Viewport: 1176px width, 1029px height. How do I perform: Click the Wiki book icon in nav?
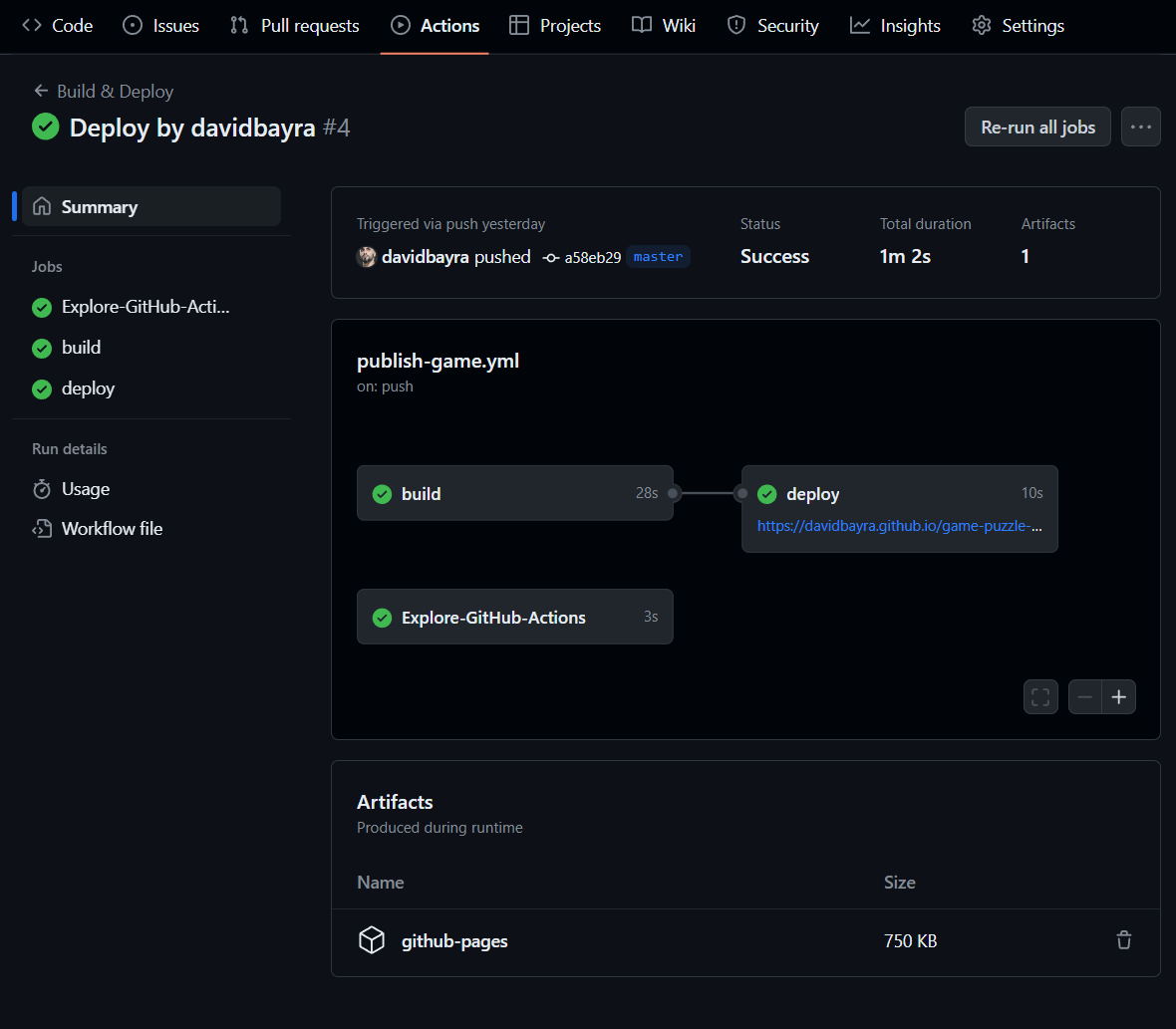tap(641, 26)
